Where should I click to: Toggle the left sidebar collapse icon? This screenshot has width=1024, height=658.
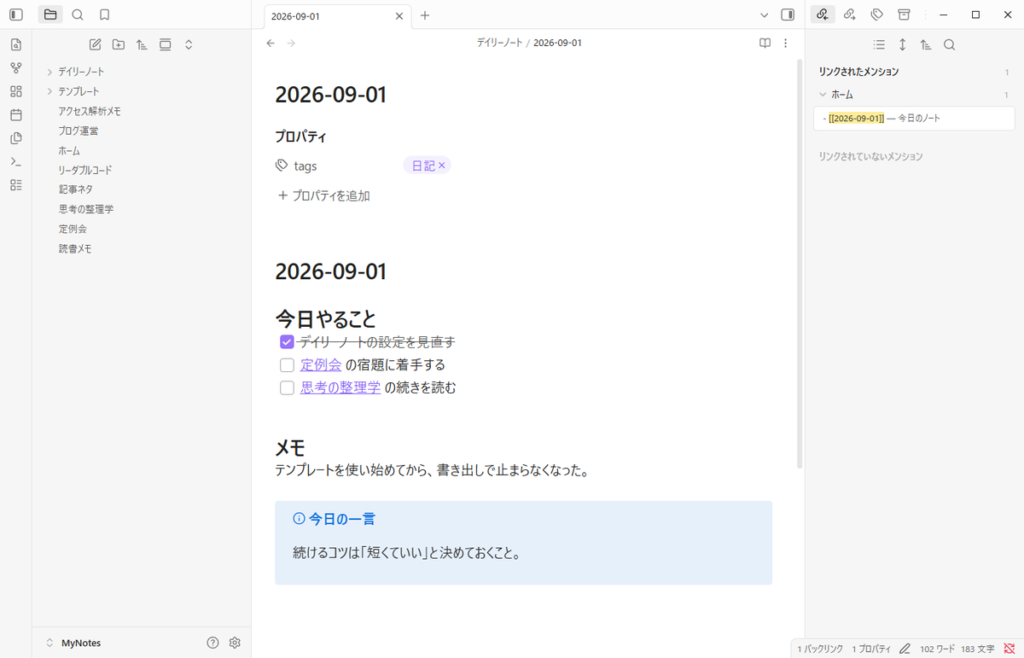[x=16, y=14]
